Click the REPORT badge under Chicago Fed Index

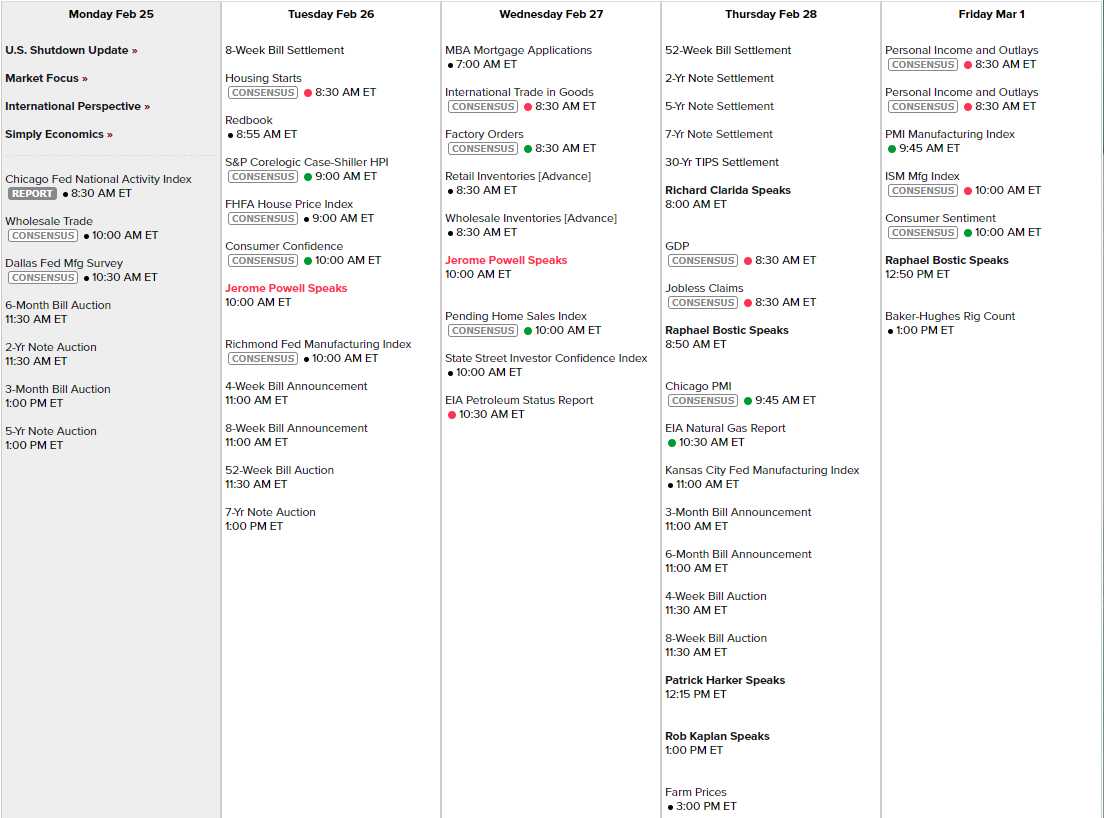coord(33,193)
